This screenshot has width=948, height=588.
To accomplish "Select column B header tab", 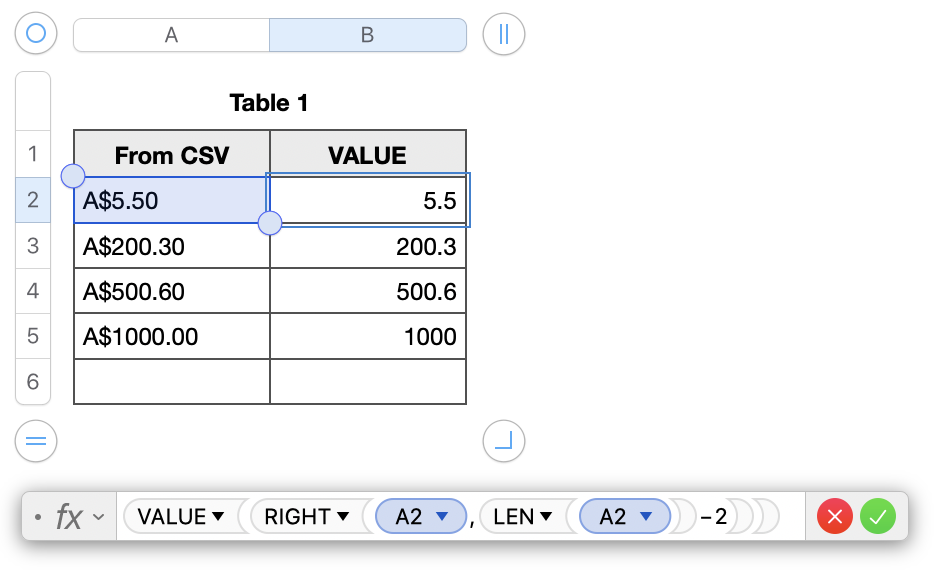I will (x=367, y=34).
